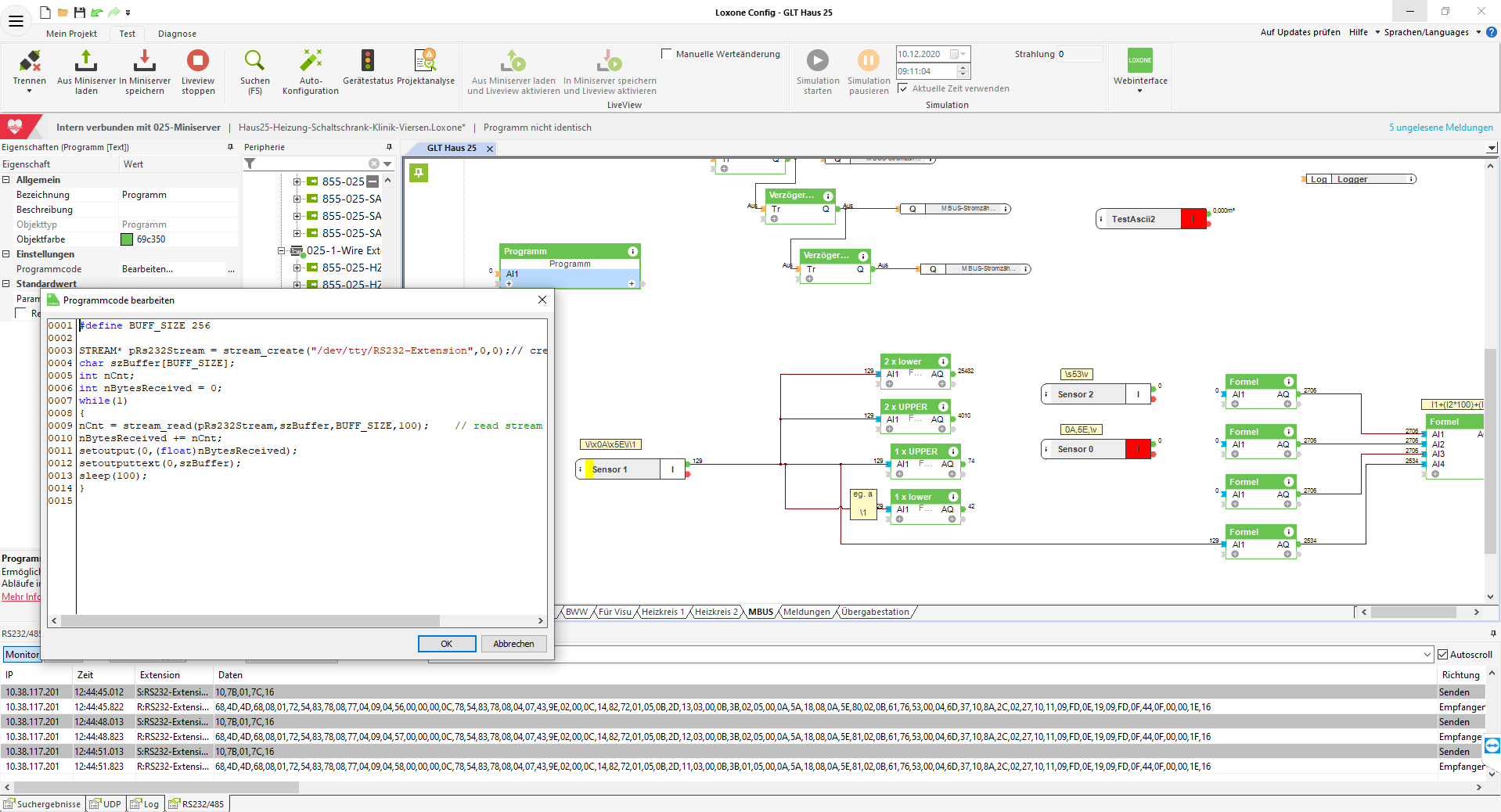Toggle Autoscroll checkbox
The width and height of the screenshot is (1501, 812).
tap(1443, 655)
